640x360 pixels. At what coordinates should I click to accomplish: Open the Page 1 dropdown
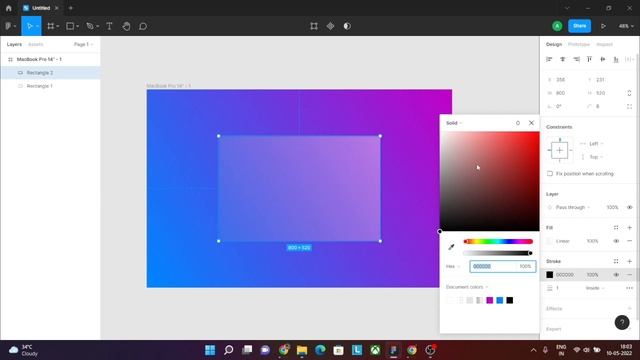coord(83,44)
